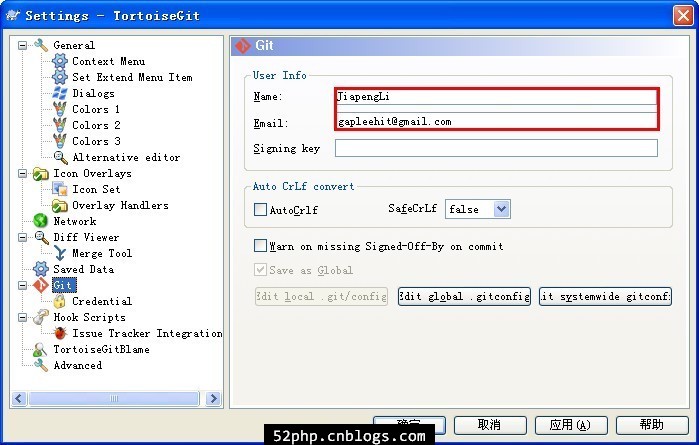Click the Colors 2 icon
Image resolution: width=699 pixels, height=445 pixels.
coord(60,125)
